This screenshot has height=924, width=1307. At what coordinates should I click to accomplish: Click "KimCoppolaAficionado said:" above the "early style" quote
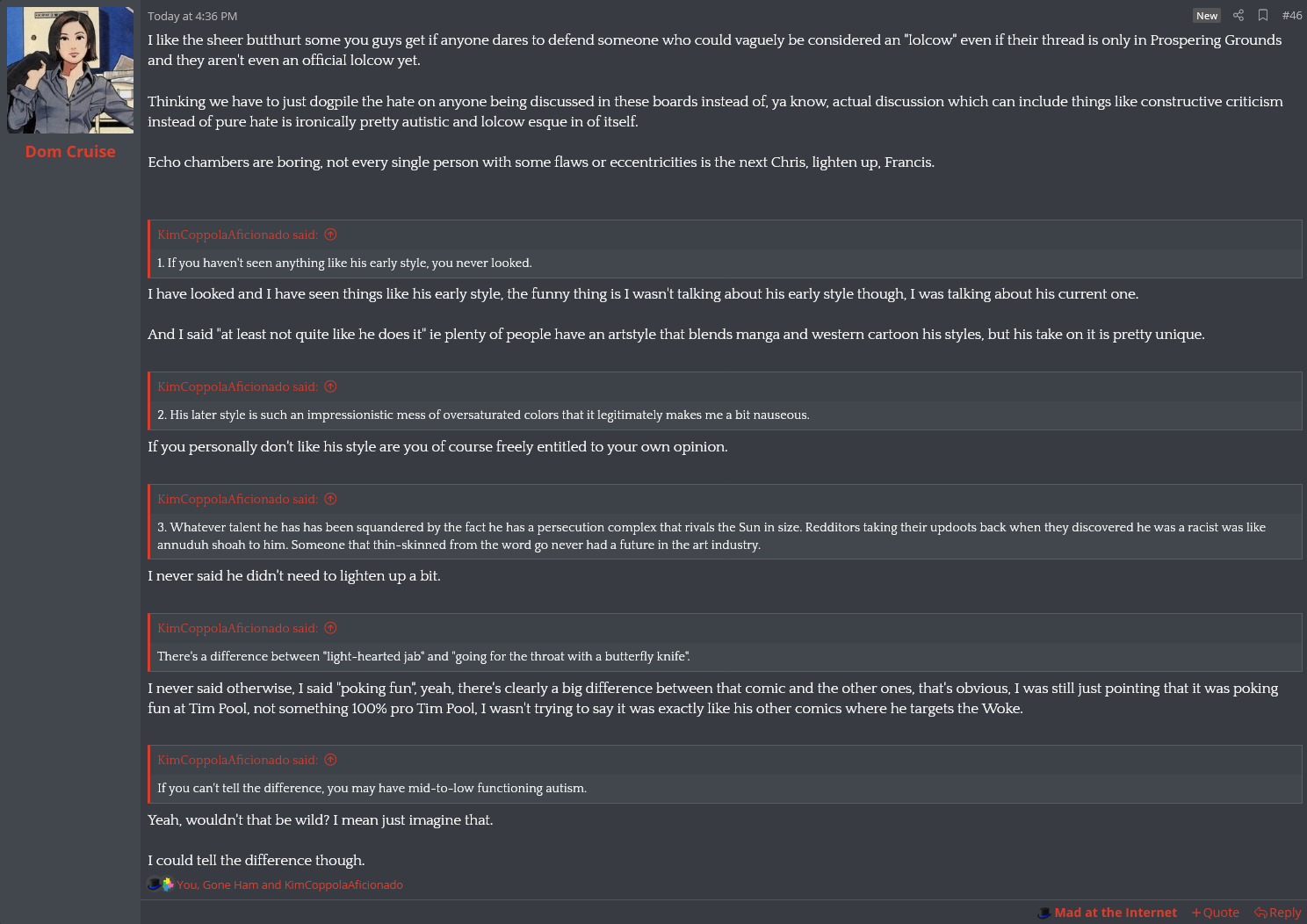click(x=237, y=235)
